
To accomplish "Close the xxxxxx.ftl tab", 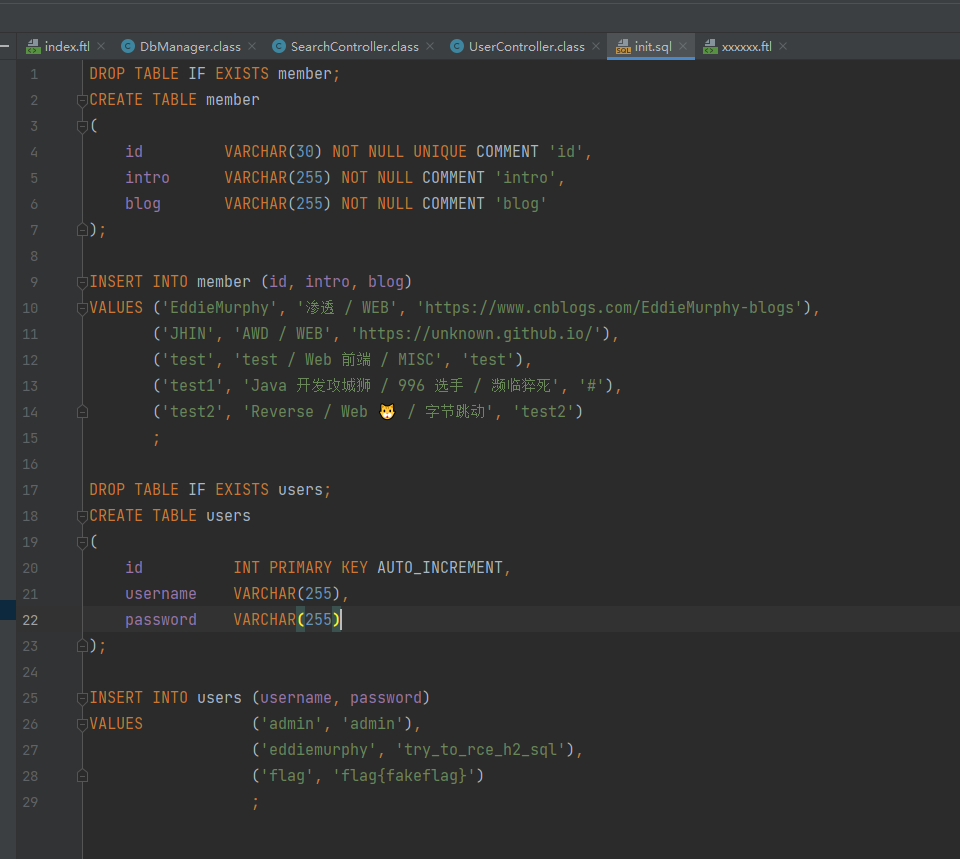I will [x=783, y=47].
